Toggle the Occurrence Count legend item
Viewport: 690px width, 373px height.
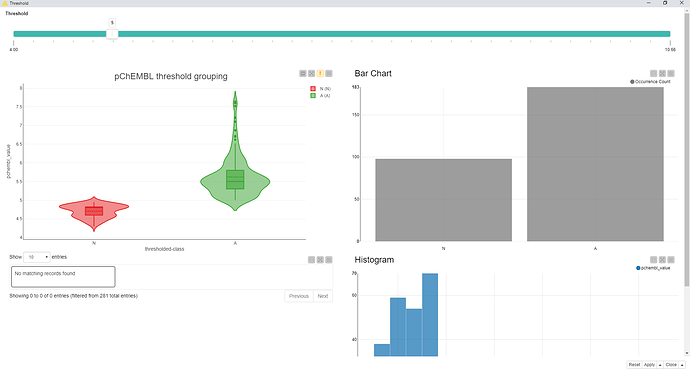click(650, 81)
